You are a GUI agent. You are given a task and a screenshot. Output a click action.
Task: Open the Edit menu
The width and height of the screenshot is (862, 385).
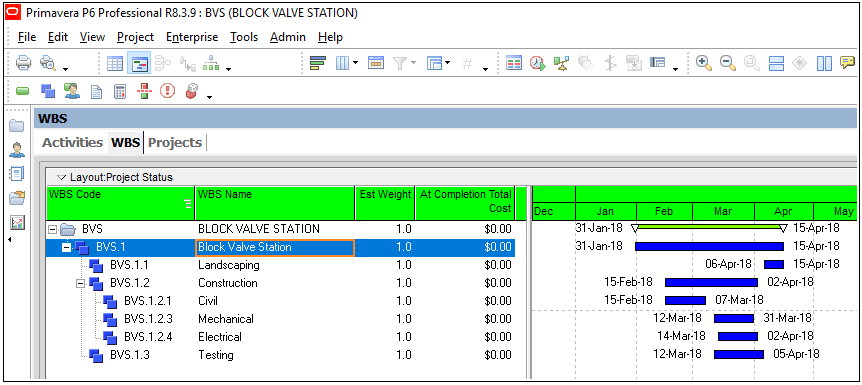[x=58, y=37]
